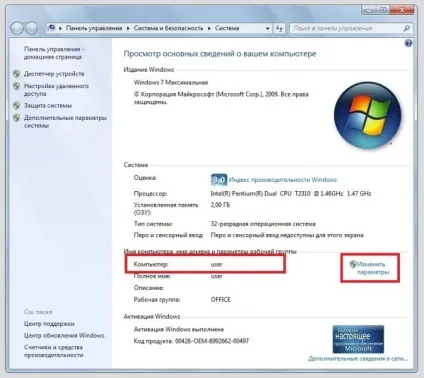
Task: Click the genuine Microsoft software badge
Action: [358, 339]
